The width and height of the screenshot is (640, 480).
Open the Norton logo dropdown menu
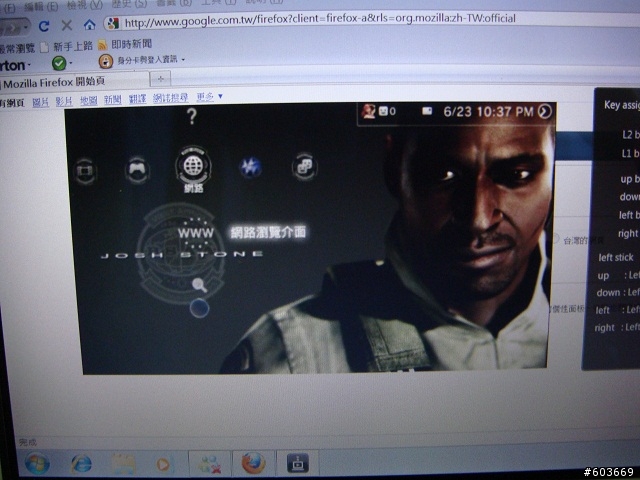pyautogui.click(x=16, y=65)
